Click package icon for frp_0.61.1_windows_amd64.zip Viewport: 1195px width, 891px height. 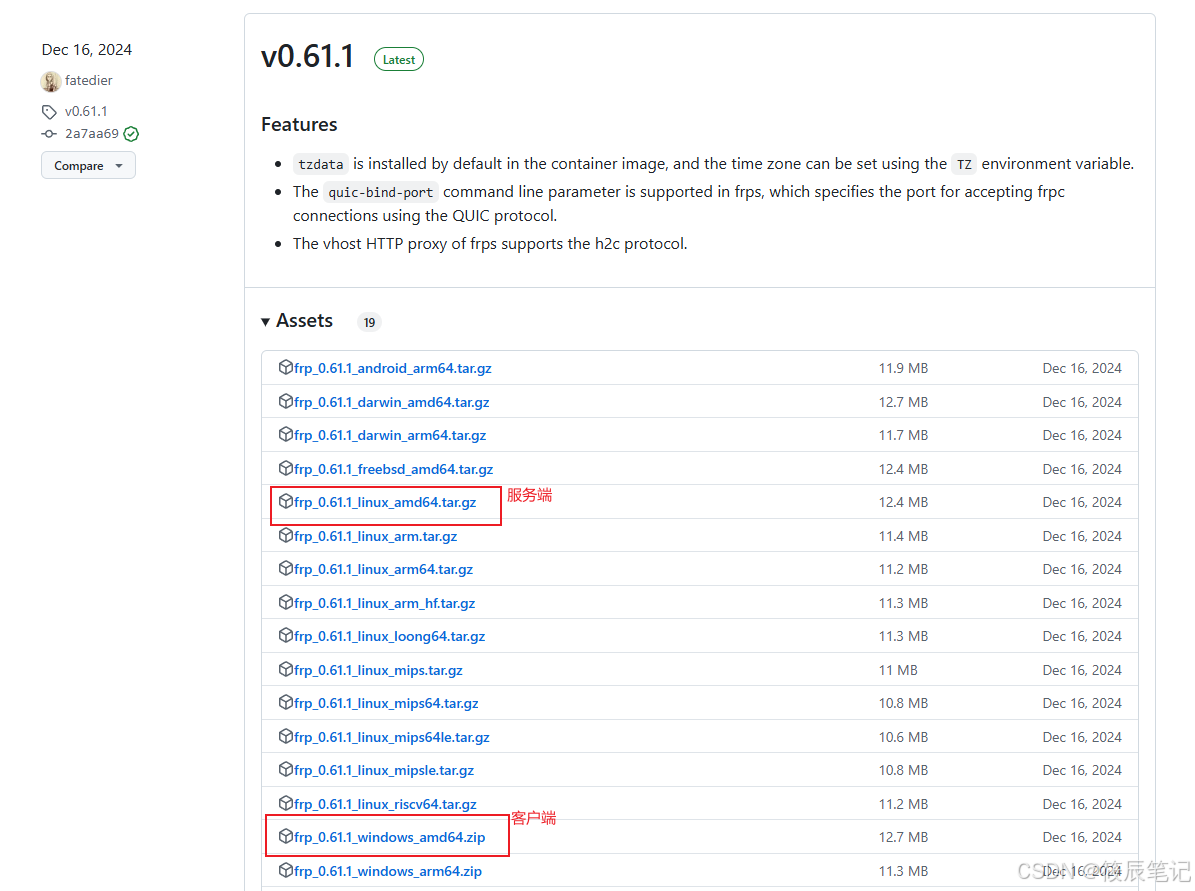click(286, 837)
